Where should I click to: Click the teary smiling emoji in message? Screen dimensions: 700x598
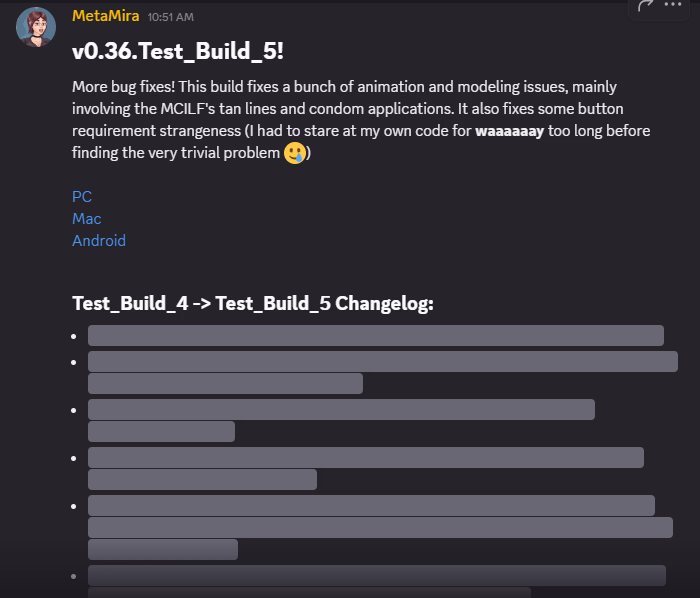tap(295, 155)
